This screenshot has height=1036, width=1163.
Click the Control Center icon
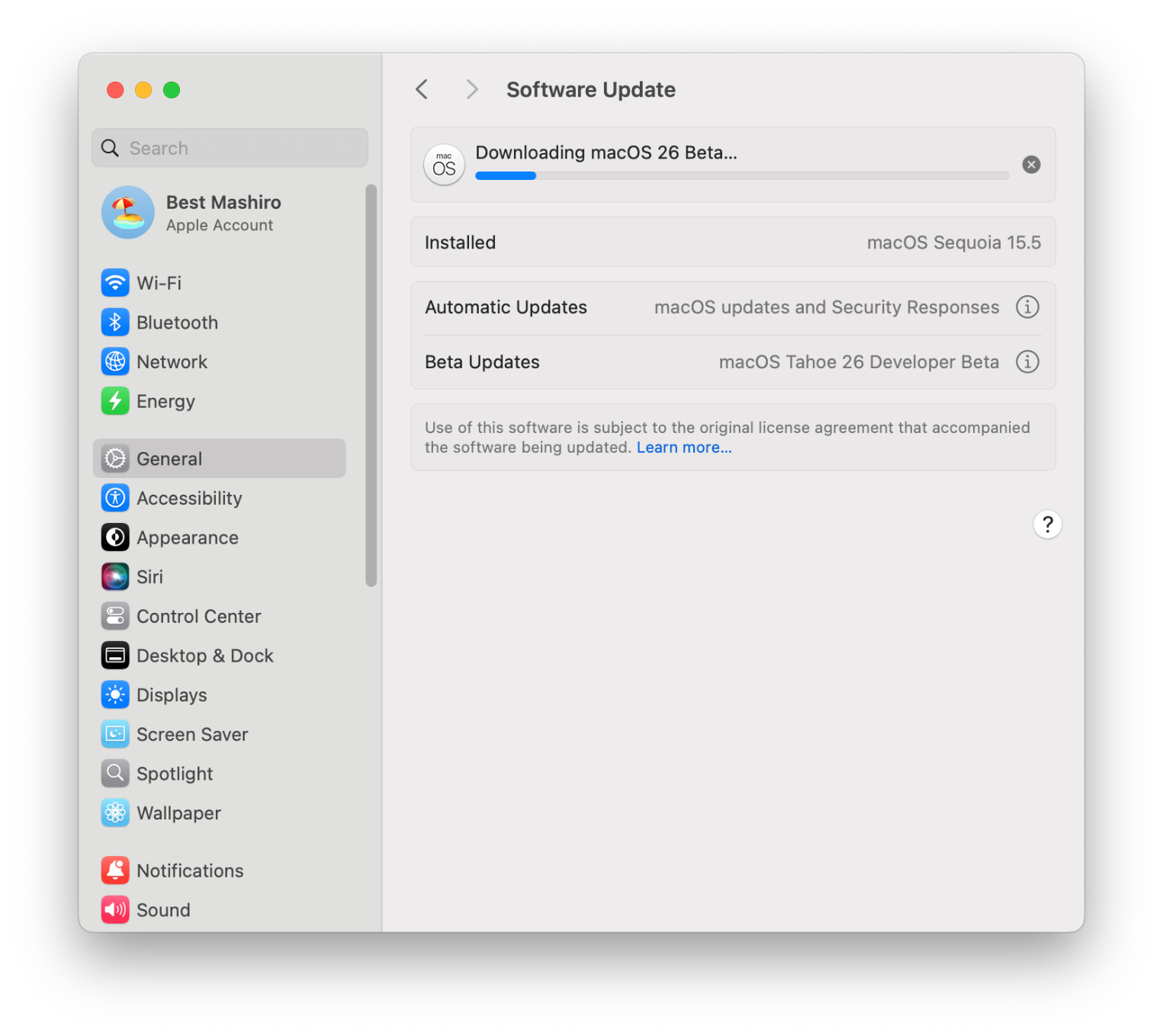[x=115, y=616]
